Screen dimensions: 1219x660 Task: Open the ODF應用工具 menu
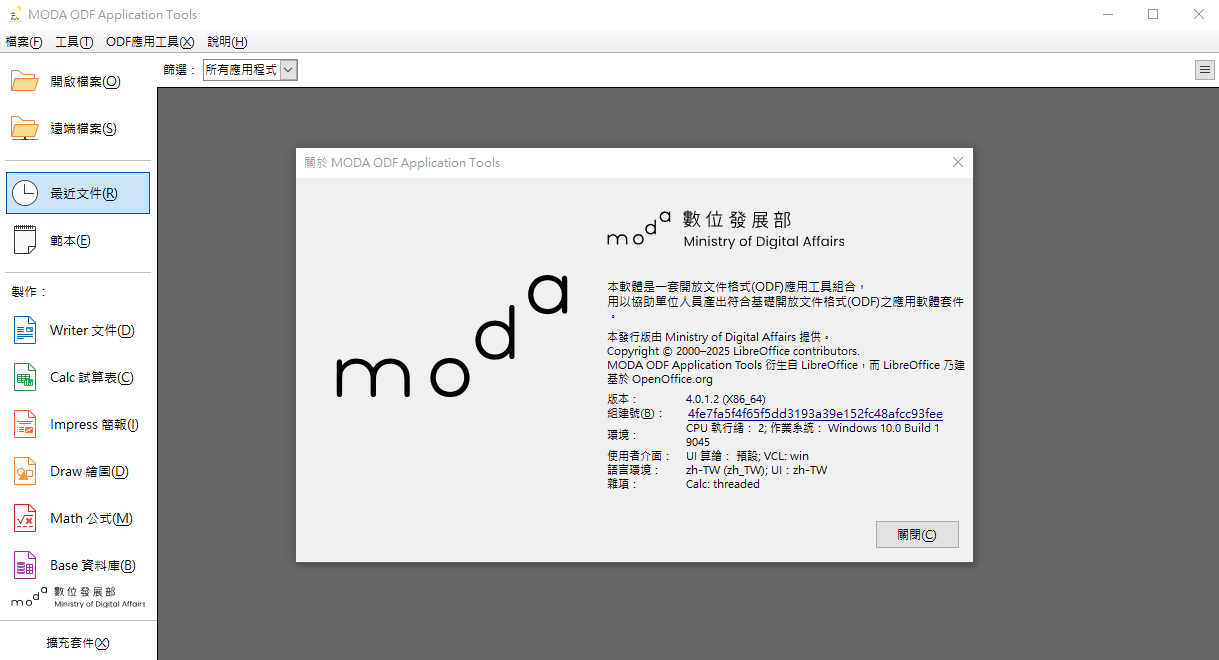[x=150, y=42]
